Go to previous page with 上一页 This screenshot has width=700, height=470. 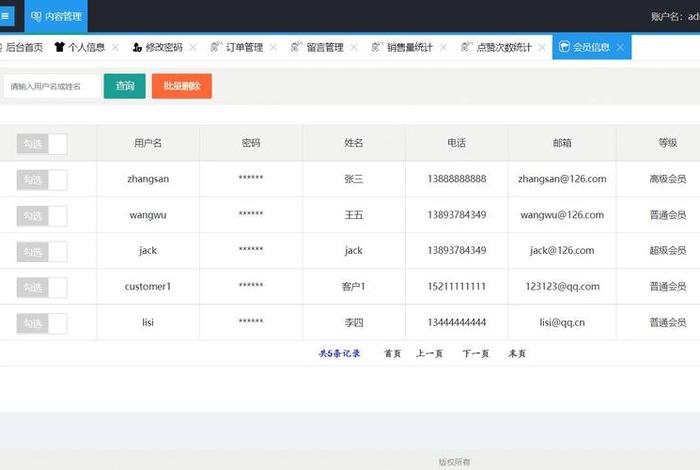coord(429,354)
